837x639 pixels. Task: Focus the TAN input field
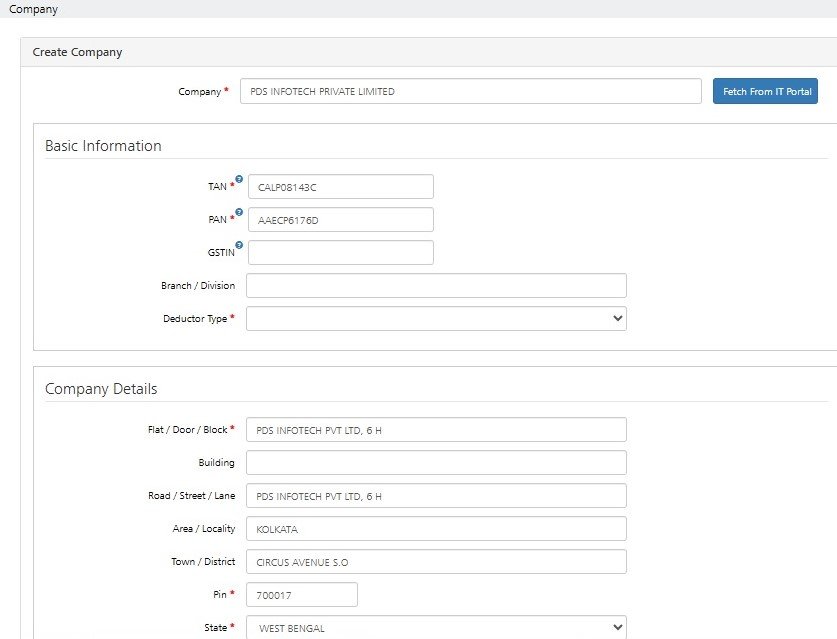(x=340, y=187)
